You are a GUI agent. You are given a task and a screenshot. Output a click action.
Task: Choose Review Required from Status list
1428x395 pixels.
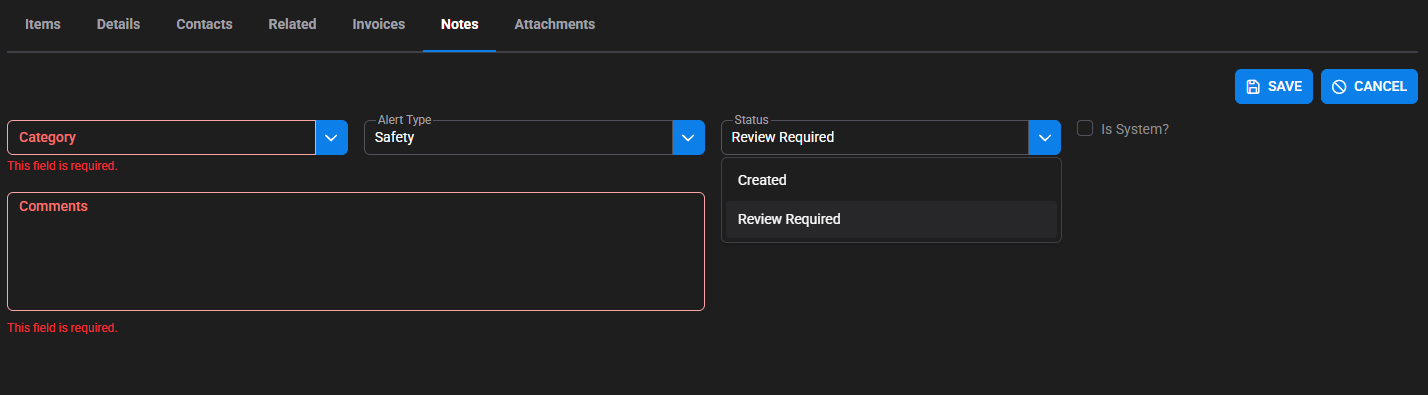click(x=891, y=219)
